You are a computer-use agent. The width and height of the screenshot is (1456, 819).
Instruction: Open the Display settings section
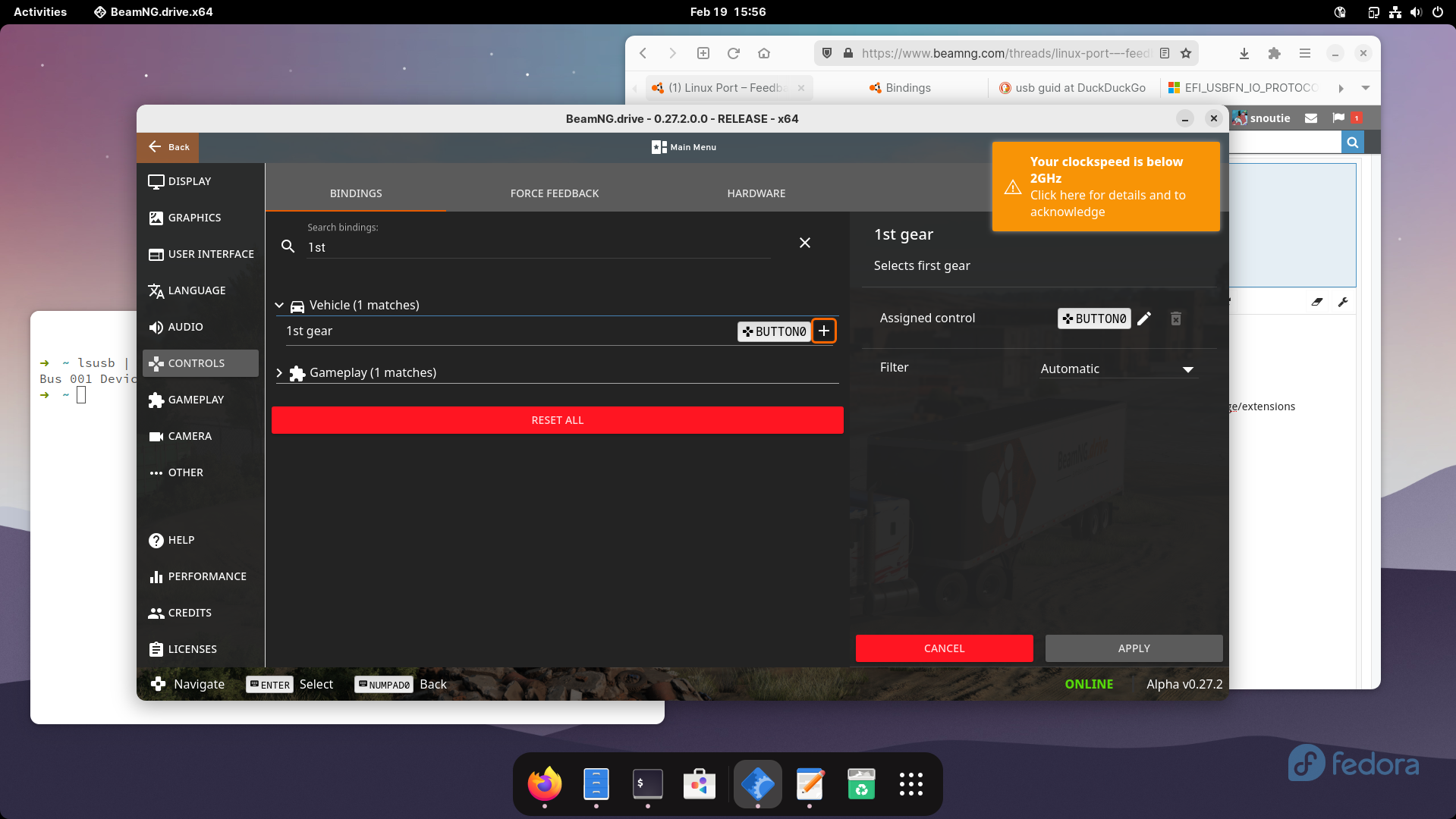[x=201, y=181]
